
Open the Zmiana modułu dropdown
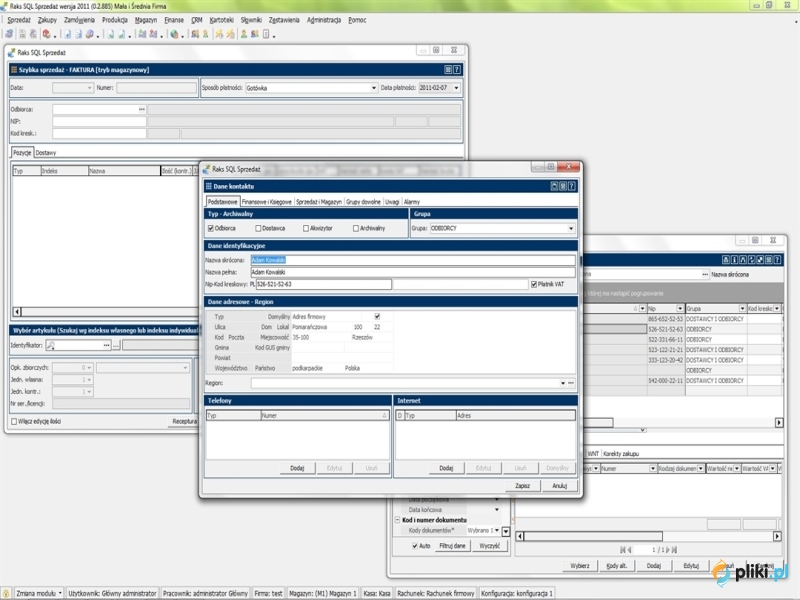click(x=39, y=593)
